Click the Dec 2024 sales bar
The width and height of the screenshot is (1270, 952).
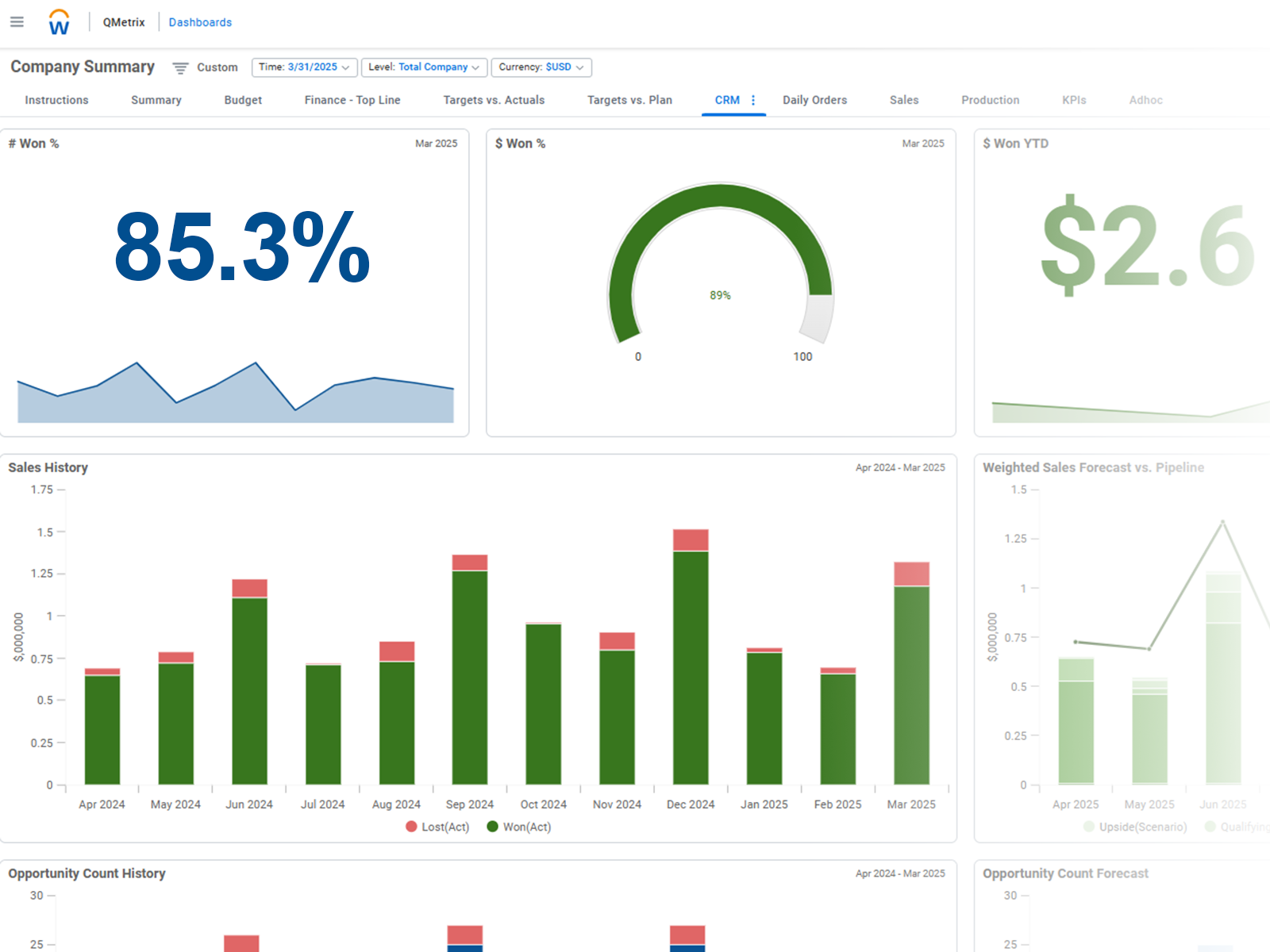pos(691,666)
